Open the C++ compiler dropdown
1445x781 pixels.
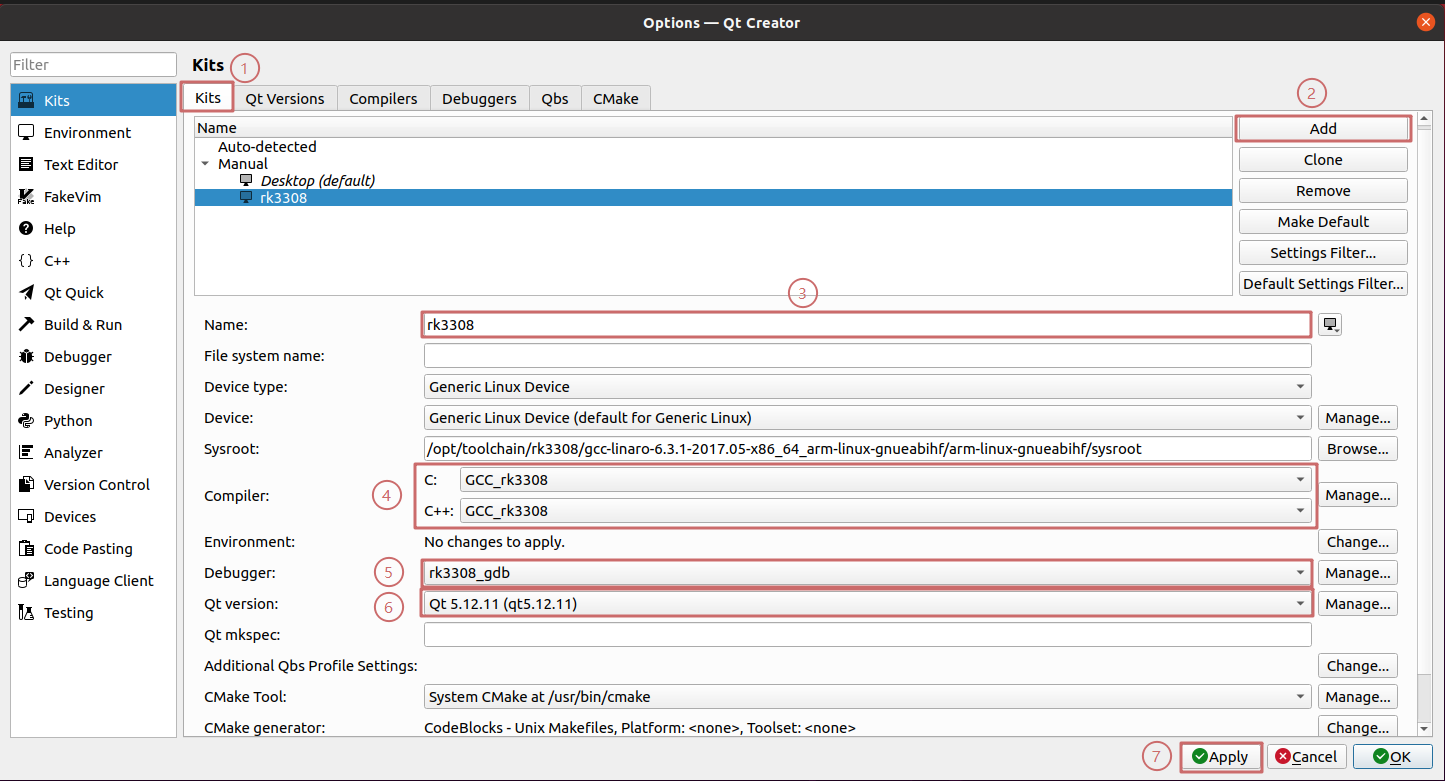pos(885,511)
